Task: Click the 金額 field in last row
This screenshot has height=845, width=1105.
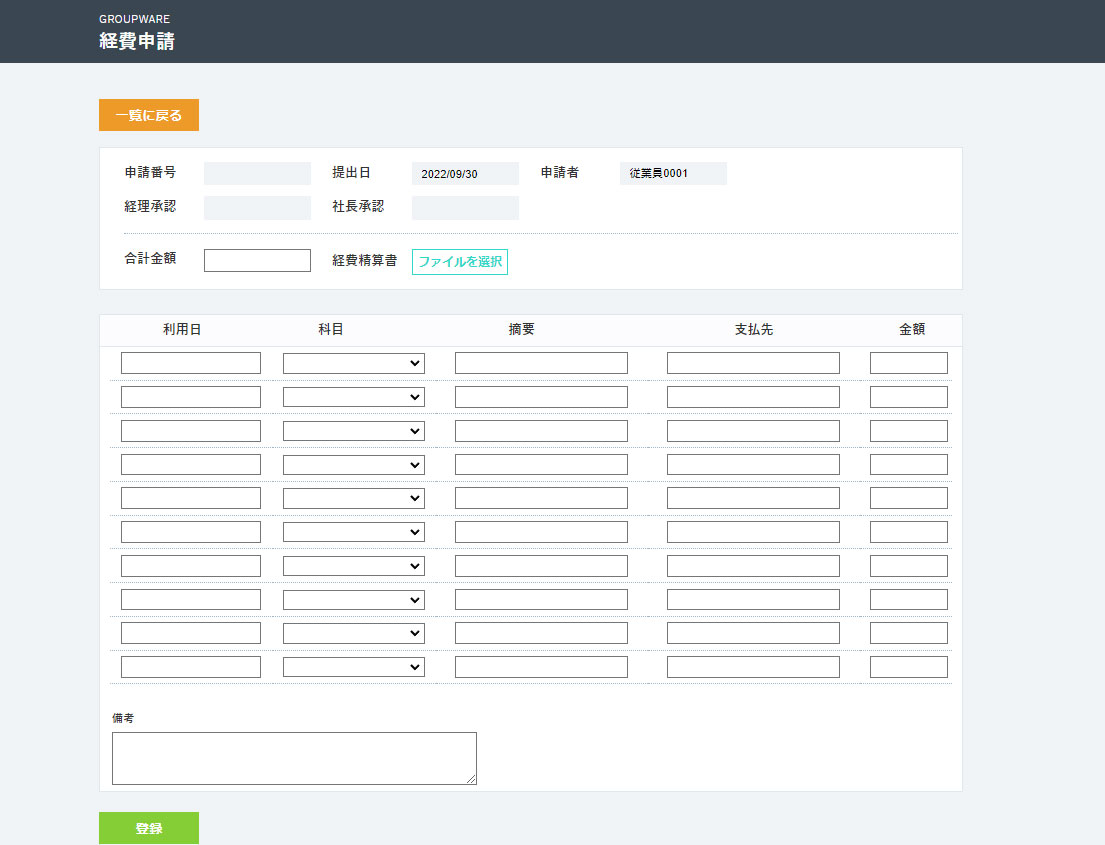Action: click(x=908, y=667)
